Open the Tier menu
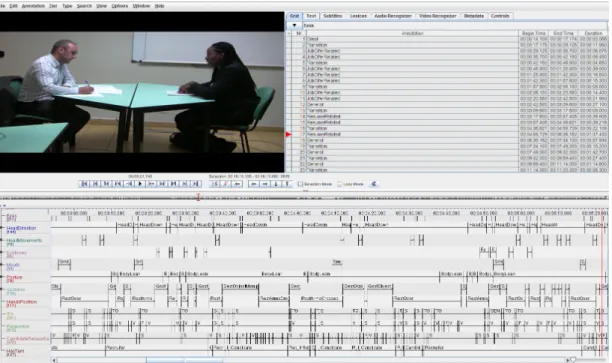 (53, 6)
